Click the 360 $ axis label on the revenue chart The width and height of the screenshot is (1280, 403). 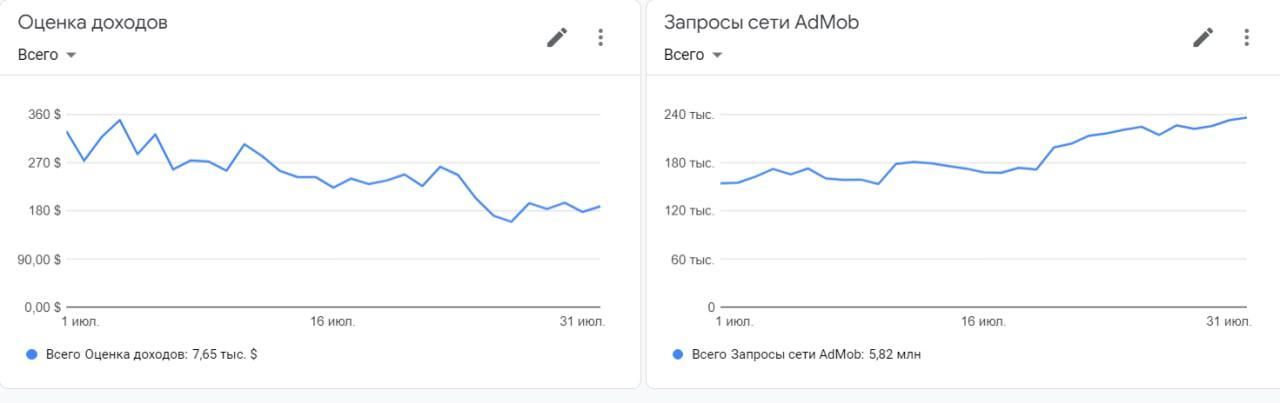tap(45, 115)
